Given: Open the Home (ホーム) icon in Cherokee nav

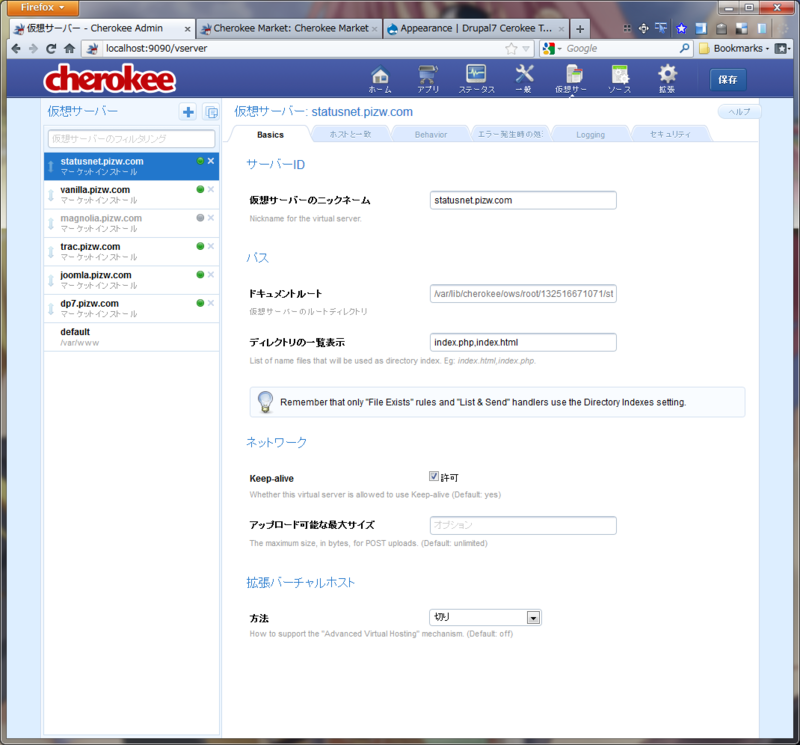Looking at the screenshot, I should pos(380,79).
